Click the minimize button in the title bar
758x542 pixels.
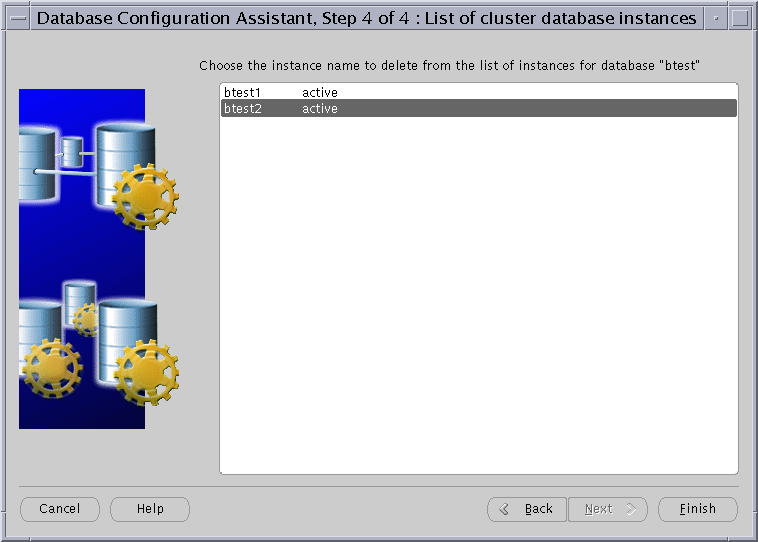(x=715, y=18)
